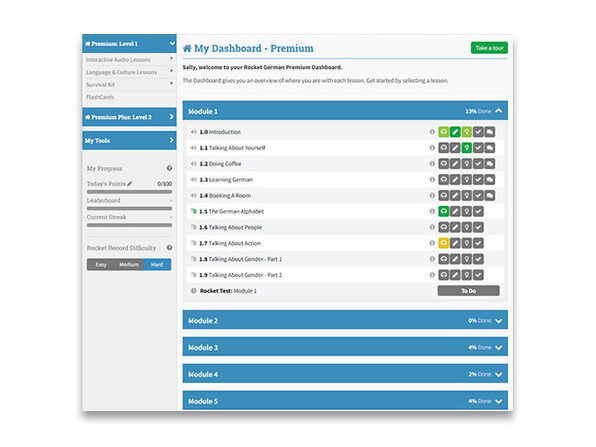This screenshot has width=596, height=447.
Task: Click the pencil icon for 1.5 The German Alphabet
Action: point(455,211)
